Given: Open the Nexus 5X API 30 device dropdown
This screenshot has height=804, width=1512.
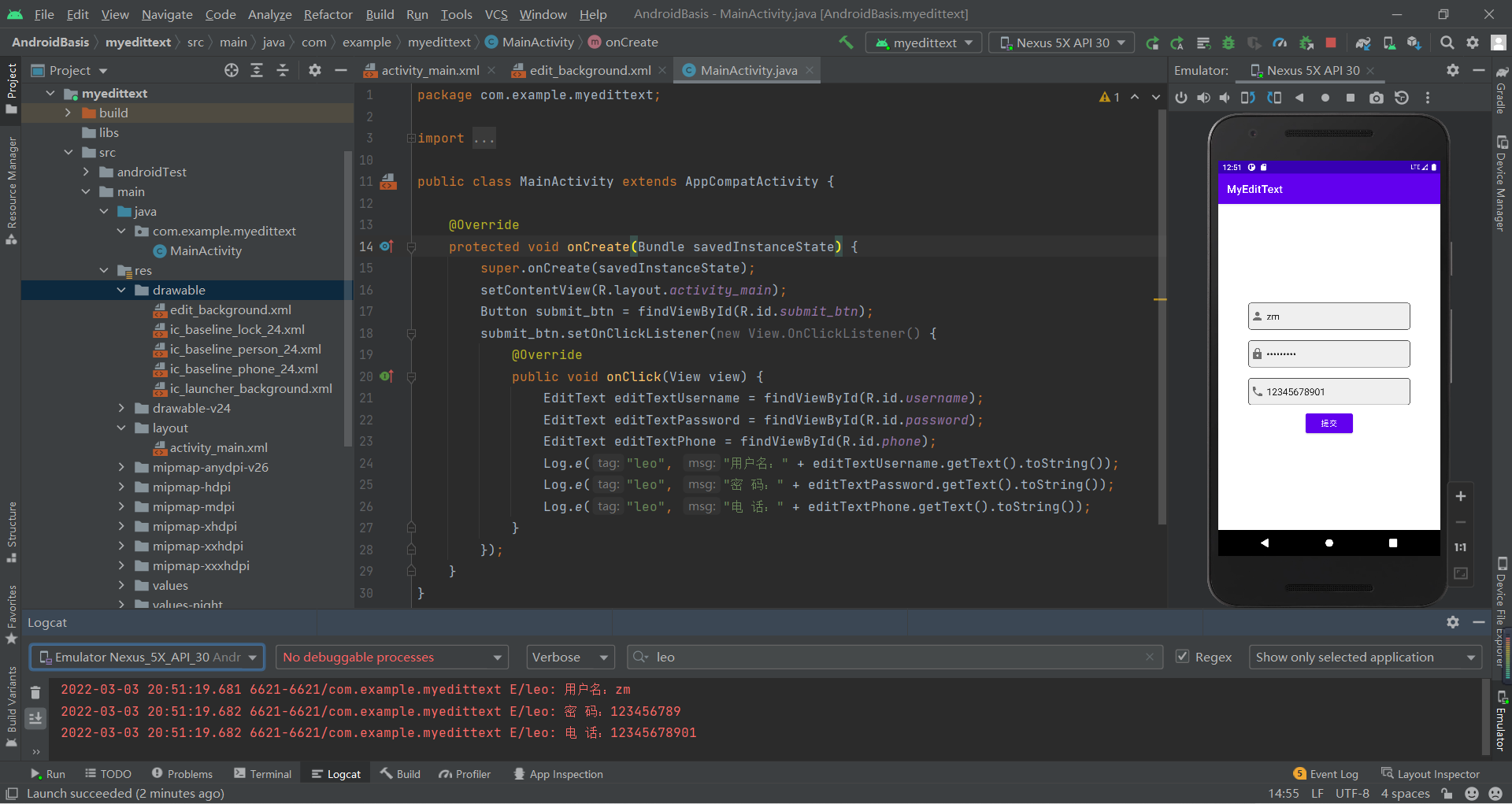Looking at the screenshot, I should [1062, 43].
